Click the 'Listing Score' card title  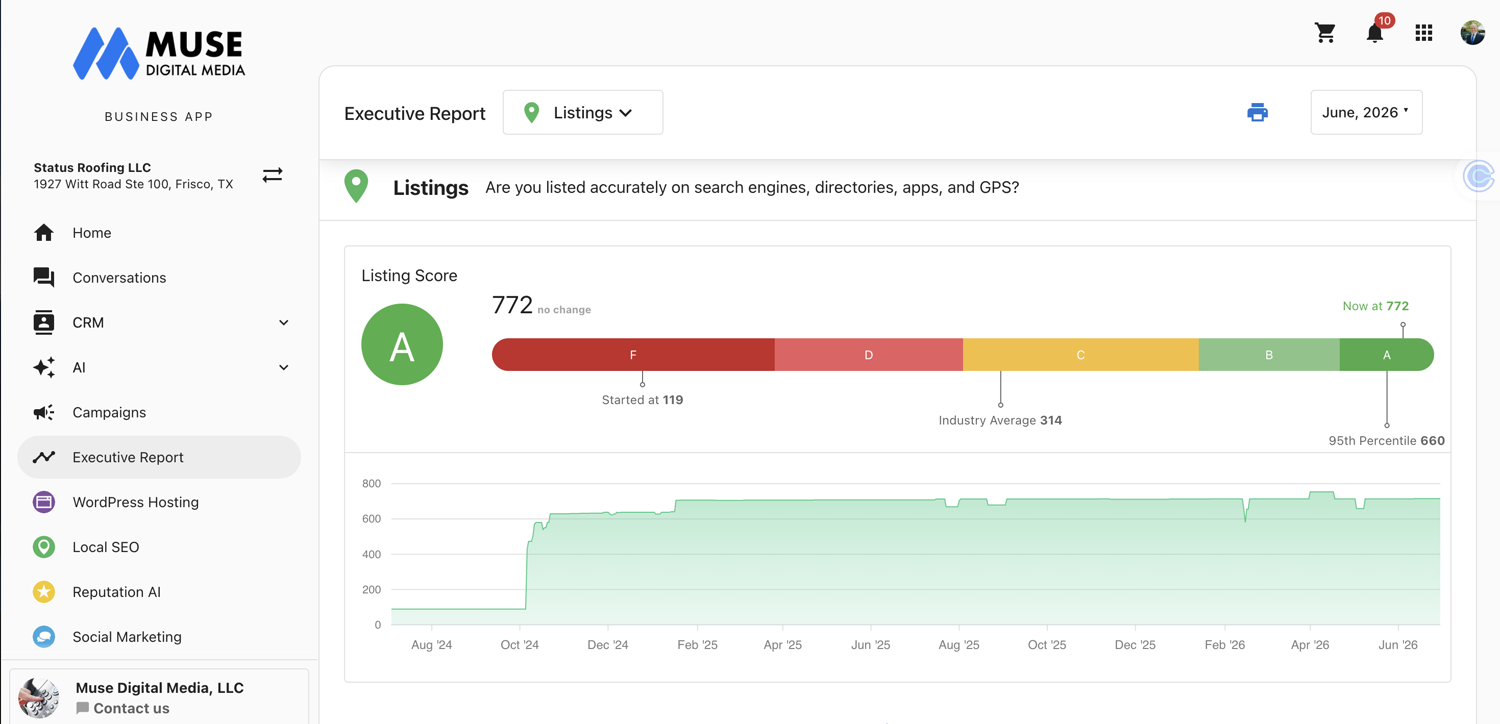(x=409, y=275)
